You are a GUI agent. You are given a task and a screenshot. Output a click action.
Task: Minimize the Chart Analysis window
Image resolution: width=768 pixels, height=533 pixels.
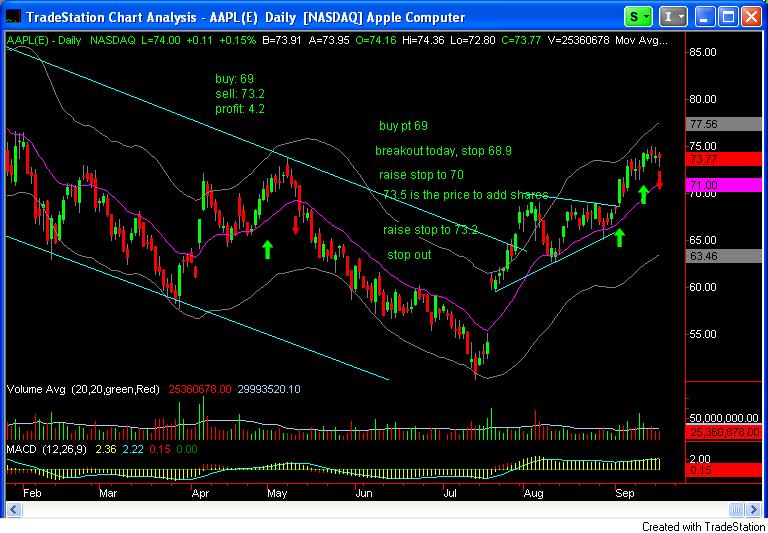point(705,17)
